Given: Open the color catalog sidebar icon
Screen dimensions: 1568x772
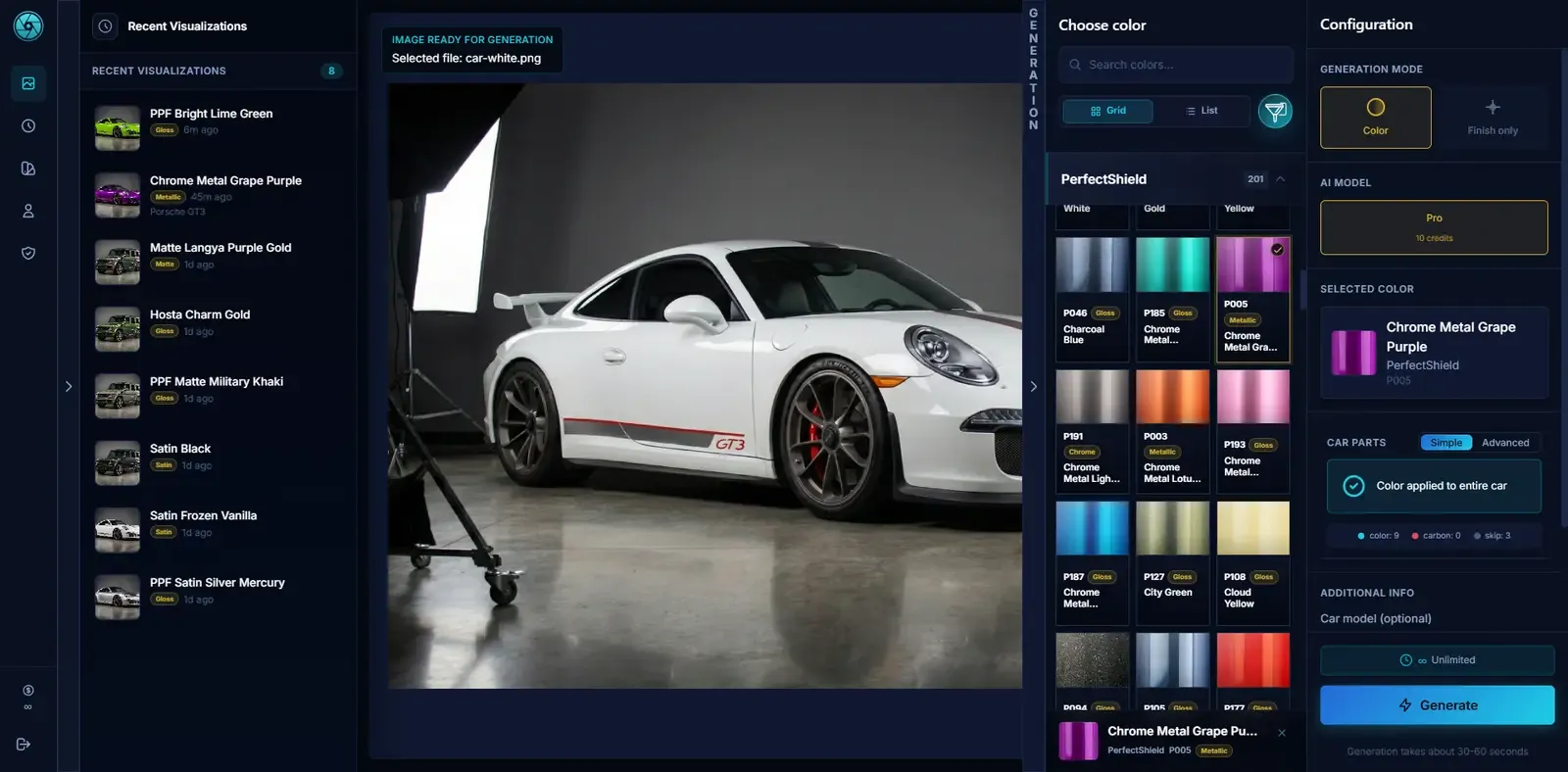Looking at the screenshot, I should [28, 169].
